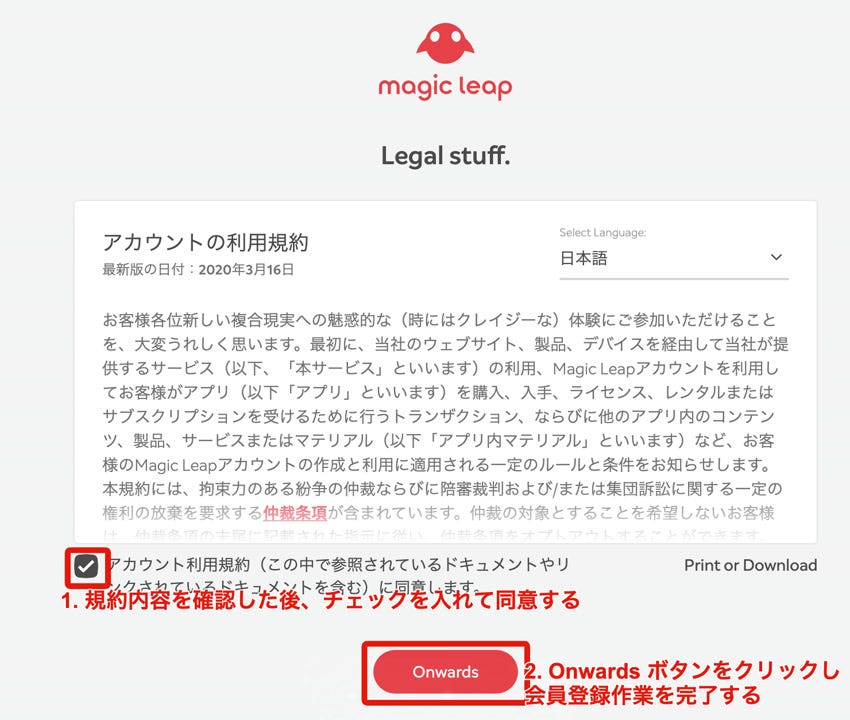Click the line mentioning 「本サービス」といいます
The width and height of the screenshot is (850, 720).
pyautogui.click(x=440, y=368)
